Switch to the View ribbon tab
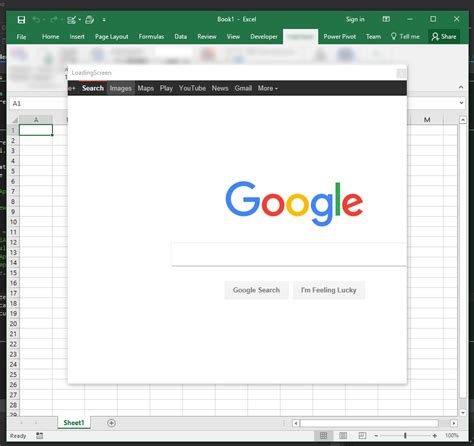 [233, 36]
